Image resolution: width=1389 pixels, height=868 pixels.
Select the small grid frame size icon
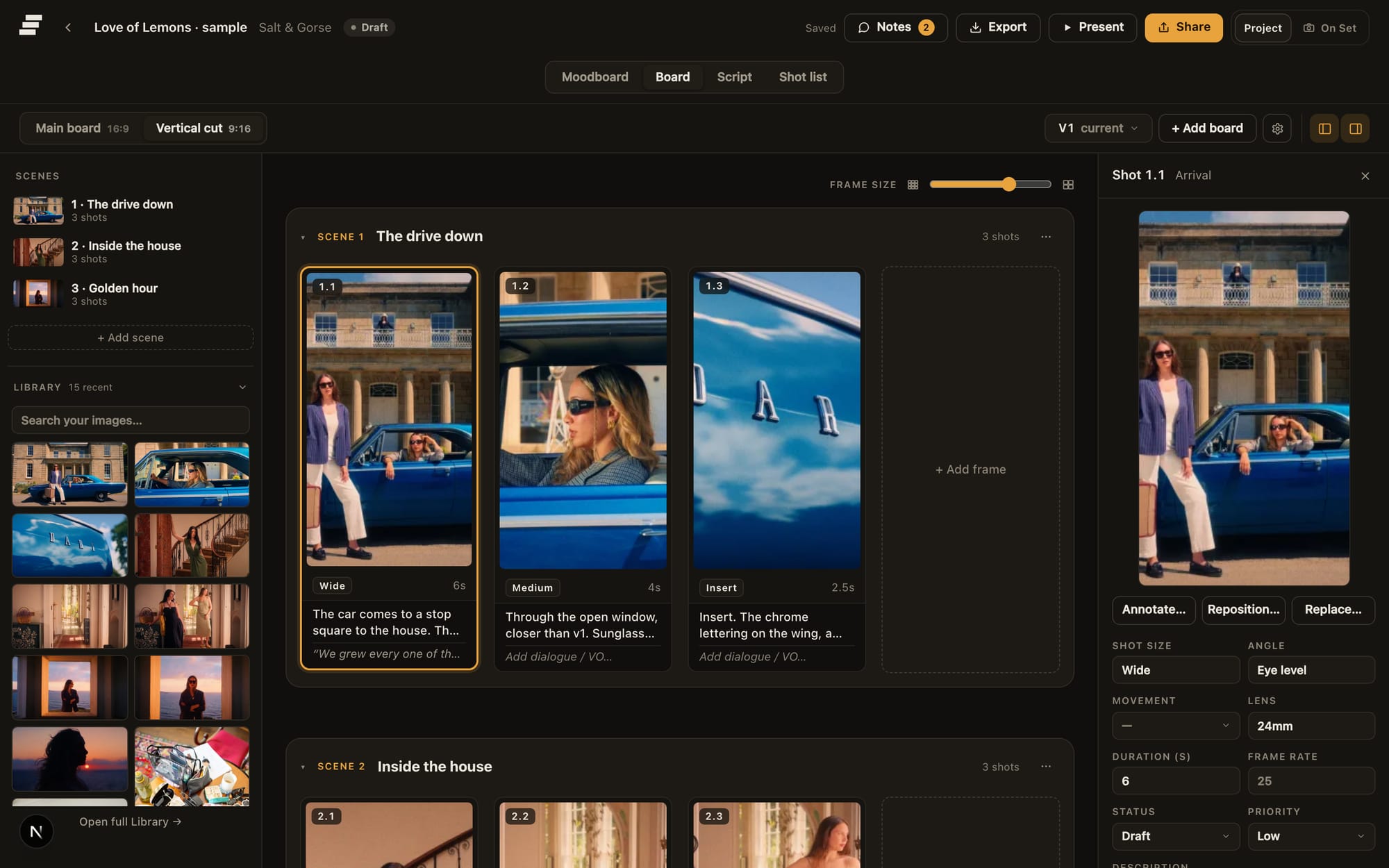pyautogui.click(x=913, y=185)
